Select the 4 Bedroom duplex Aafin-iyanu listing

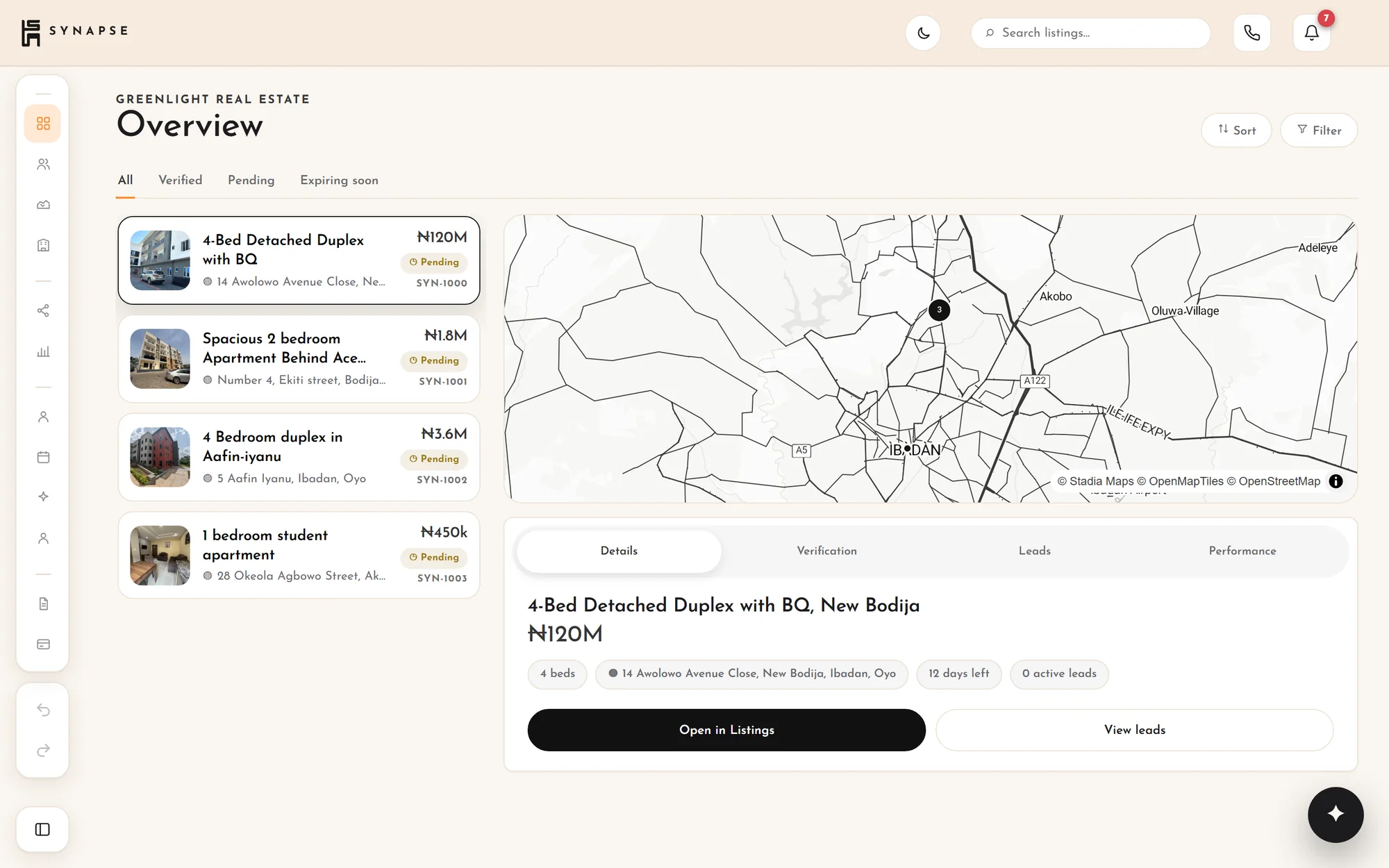(x=299, y=457)
